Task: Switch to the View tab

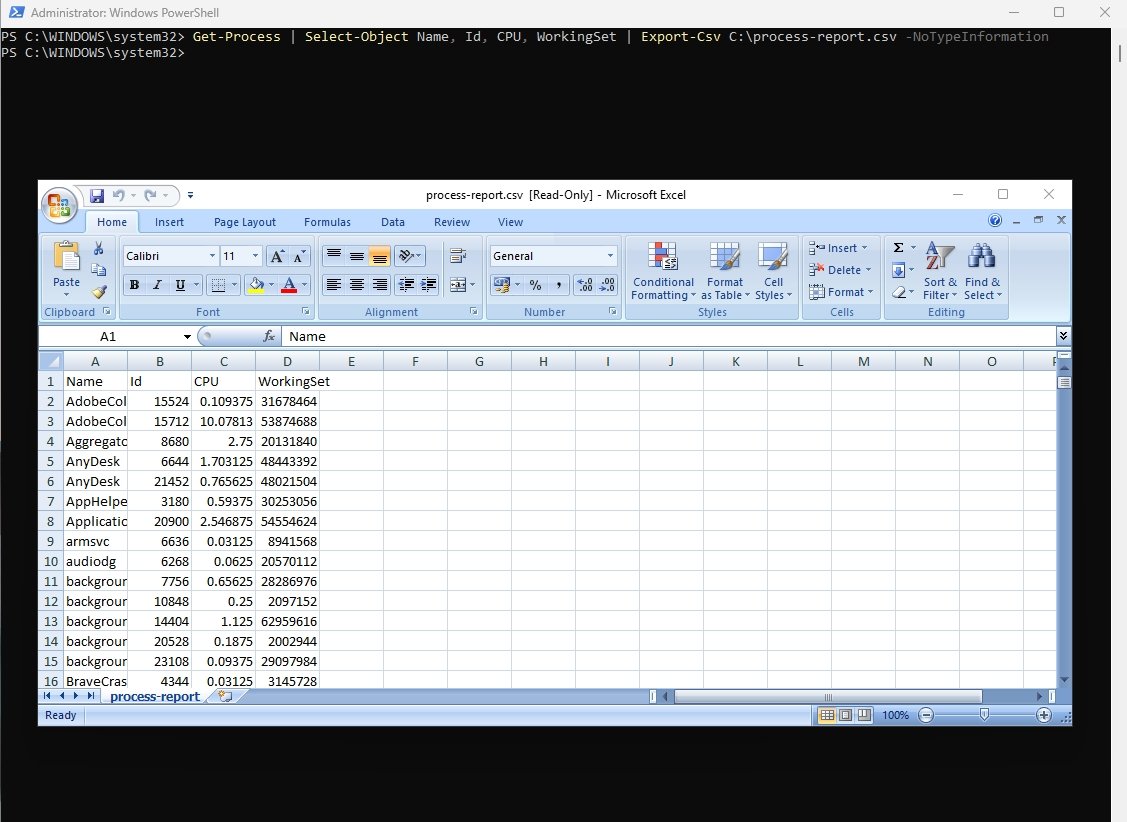Action: [510, 222]
